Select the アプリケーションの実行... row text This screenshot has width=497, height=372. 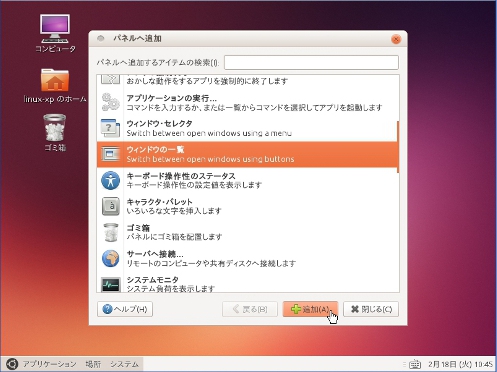click(171, 98)
